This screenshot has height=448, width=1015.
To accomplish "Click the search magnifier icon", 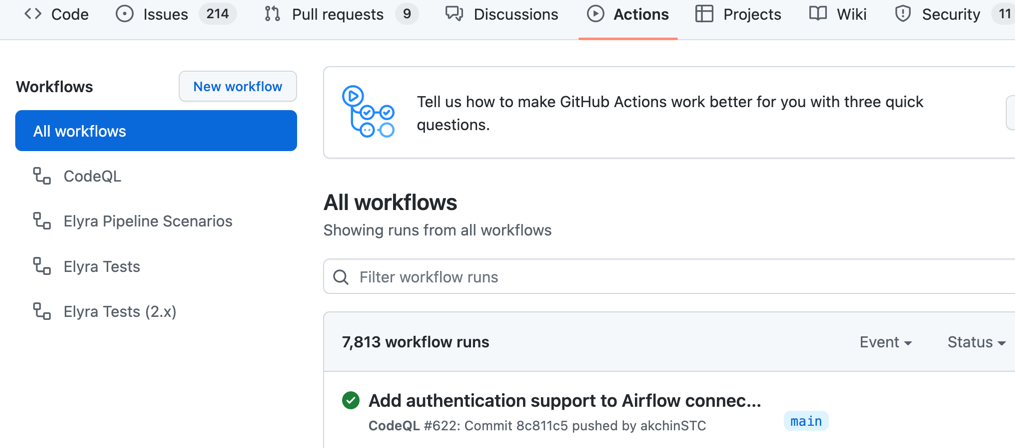I will tap(340, 278).
